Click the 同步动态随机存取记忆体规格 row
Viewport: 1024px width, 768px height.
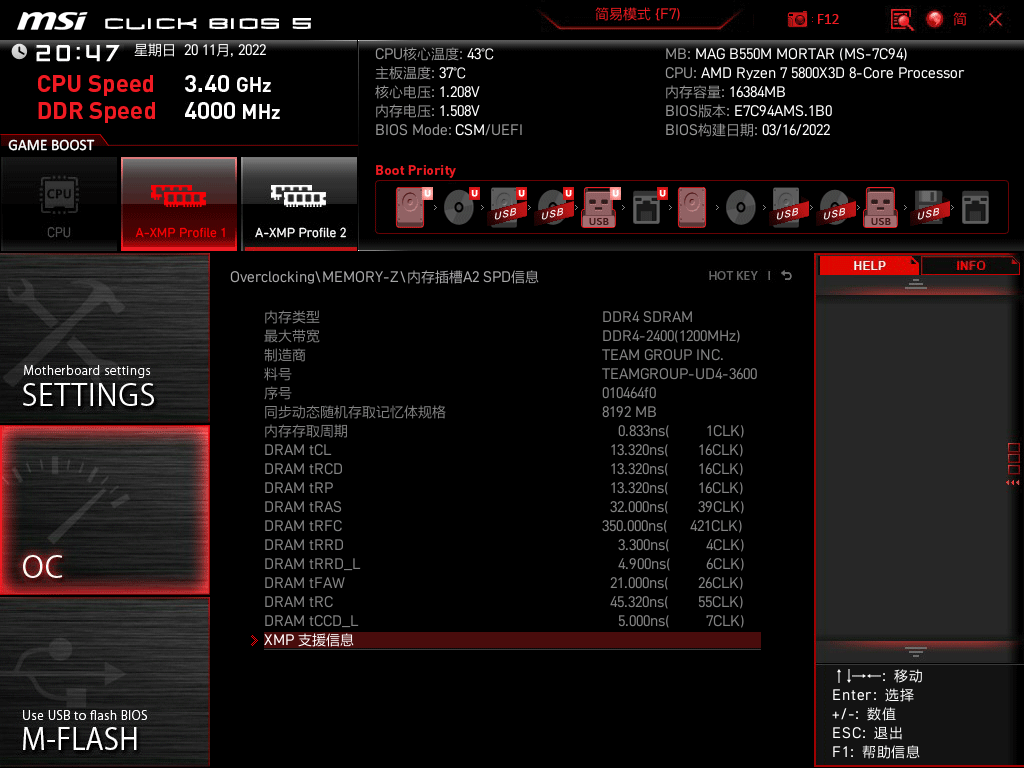click(512, 411)
